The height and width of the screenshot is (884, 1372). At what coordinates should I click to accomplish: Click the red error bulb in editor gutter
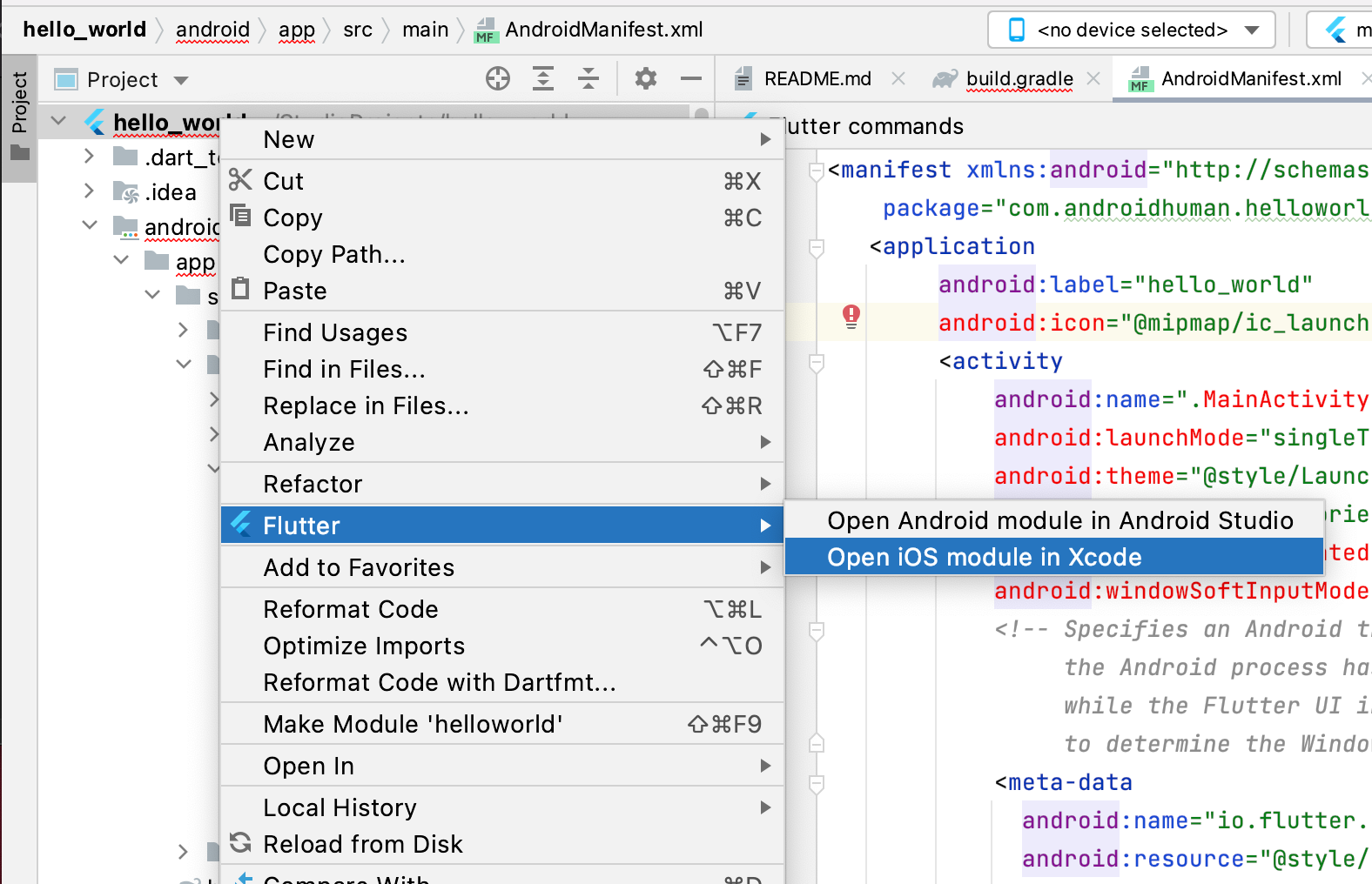point(851,316)
